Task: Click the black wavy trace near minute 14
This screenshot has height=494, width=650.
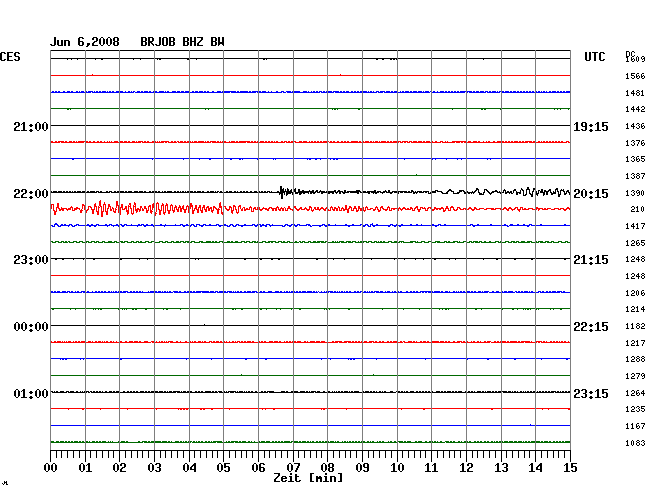Action: (535, 192)
